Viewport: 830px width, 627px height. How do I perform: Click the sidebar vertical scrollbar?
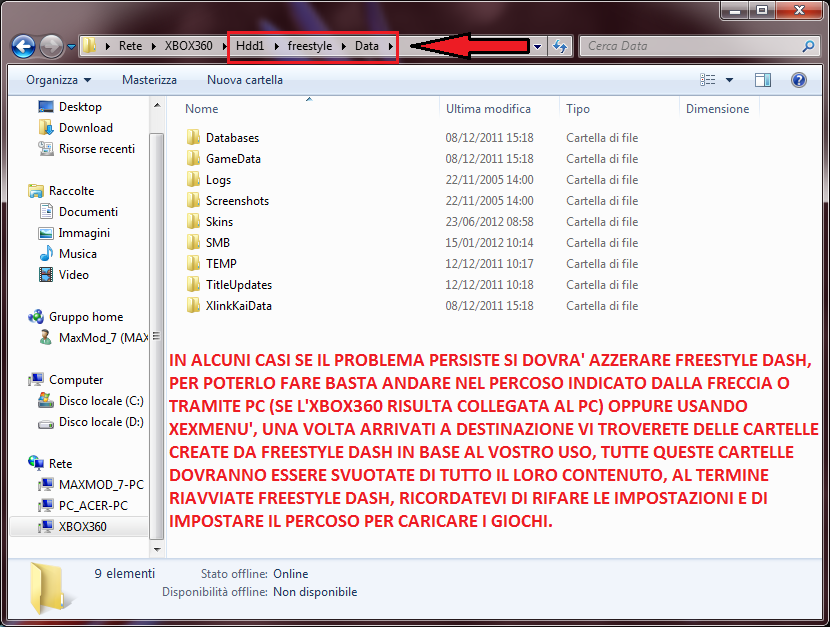click(x=157, y=300)
